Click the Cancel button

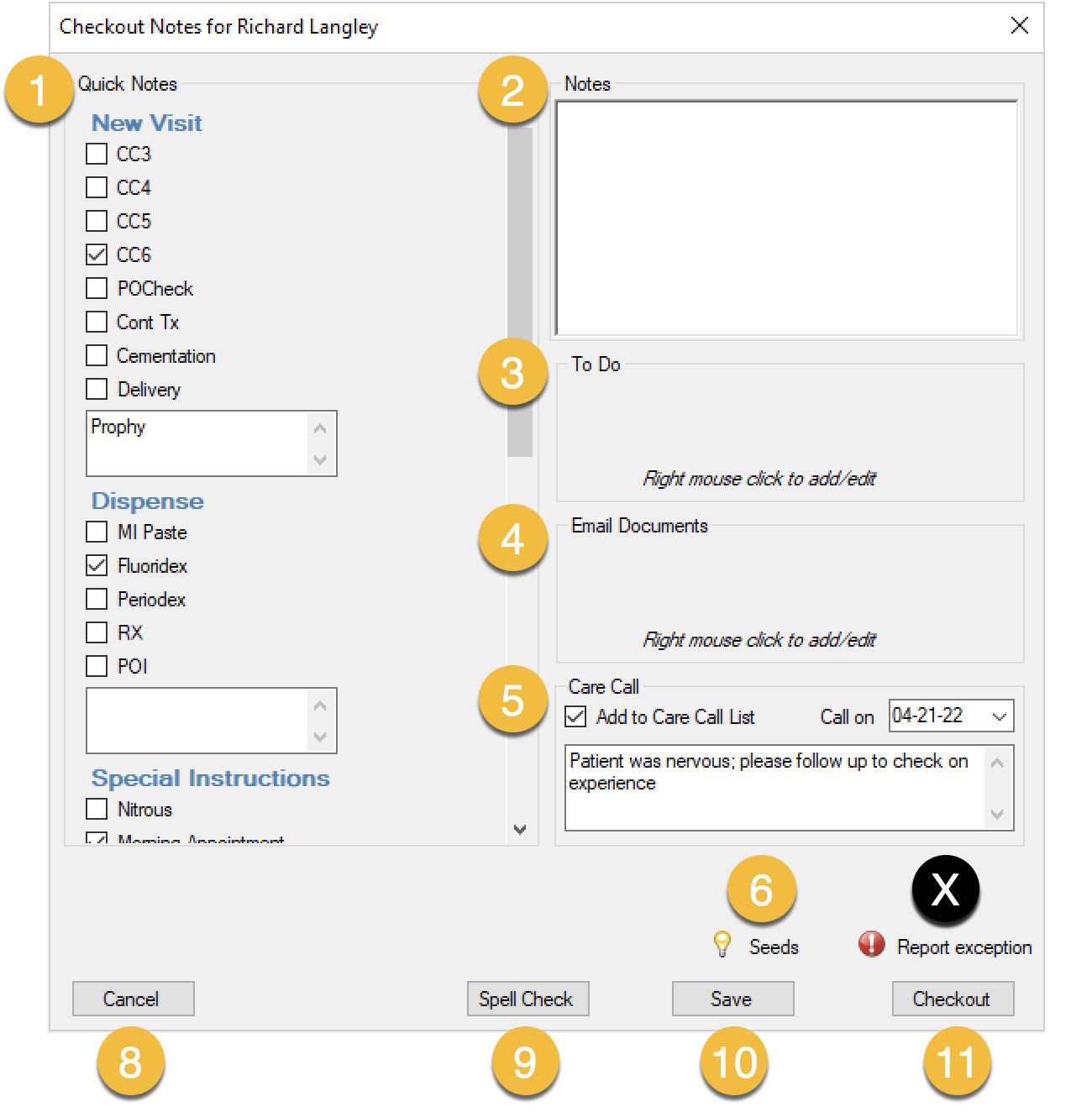click(x=133, y=999)
